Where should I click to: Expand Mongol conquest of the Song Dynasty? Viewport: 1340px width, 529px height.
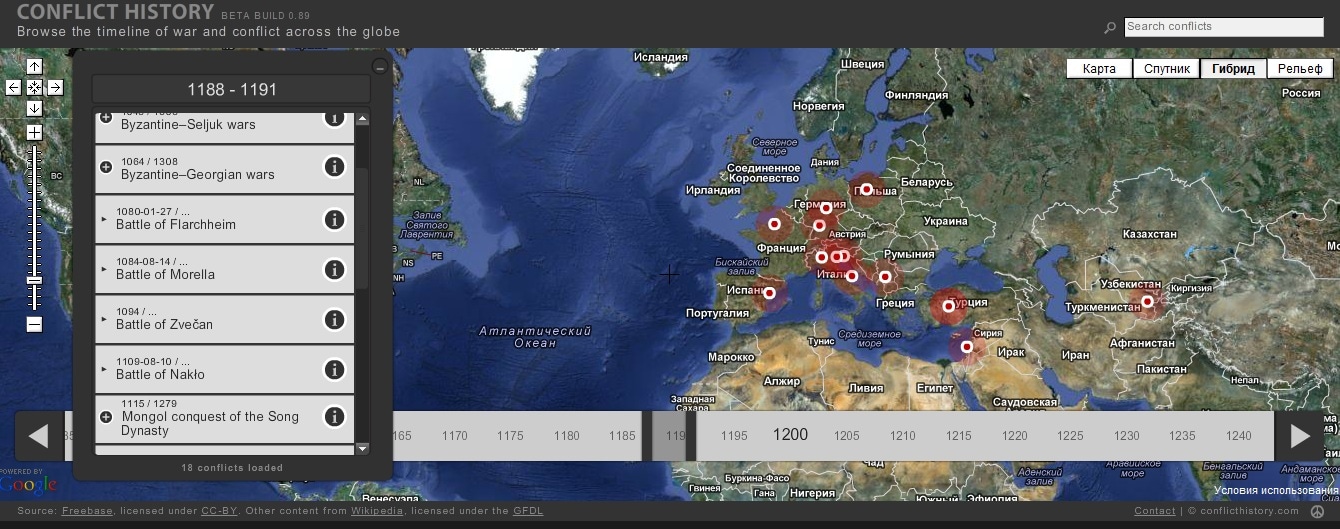pos(106,417)
